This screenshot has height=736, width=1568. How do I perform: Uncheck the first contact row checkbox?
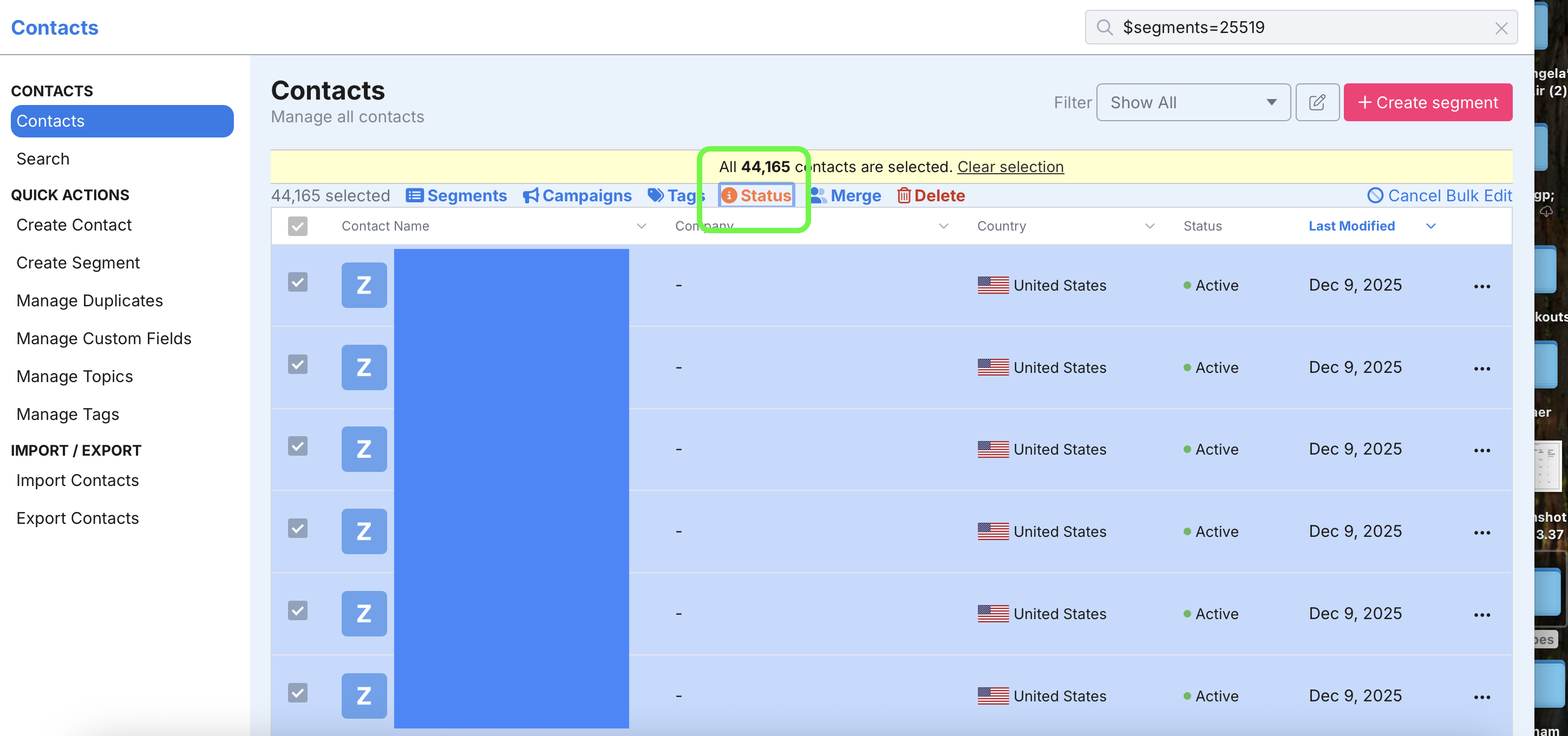click(x=298, y=281)
